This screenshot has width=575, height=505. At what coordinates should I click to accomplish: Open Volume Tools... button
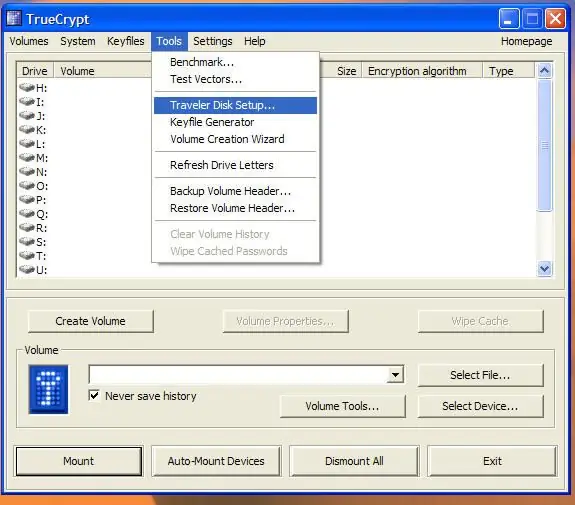click(343, 406)
